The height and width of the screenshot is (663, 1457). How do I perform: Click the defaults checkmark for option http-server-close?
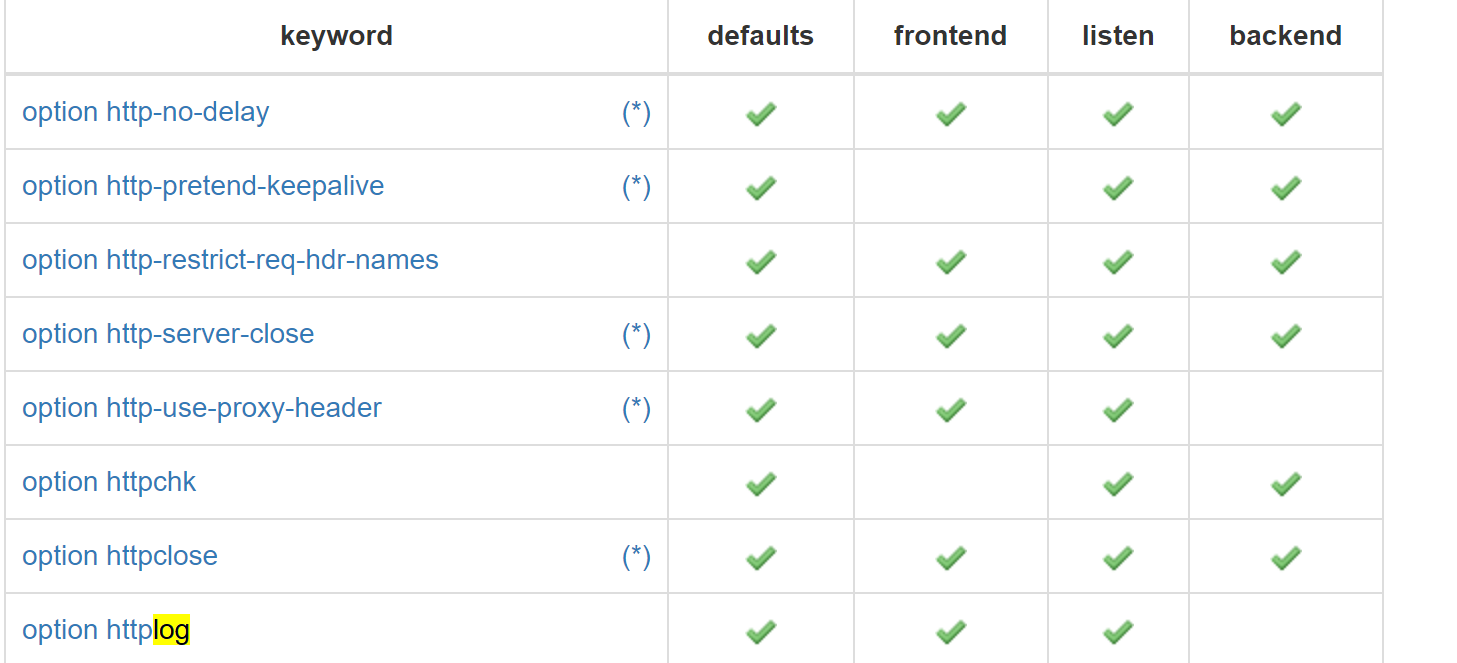pyautogui.click(x=761, y=336)
